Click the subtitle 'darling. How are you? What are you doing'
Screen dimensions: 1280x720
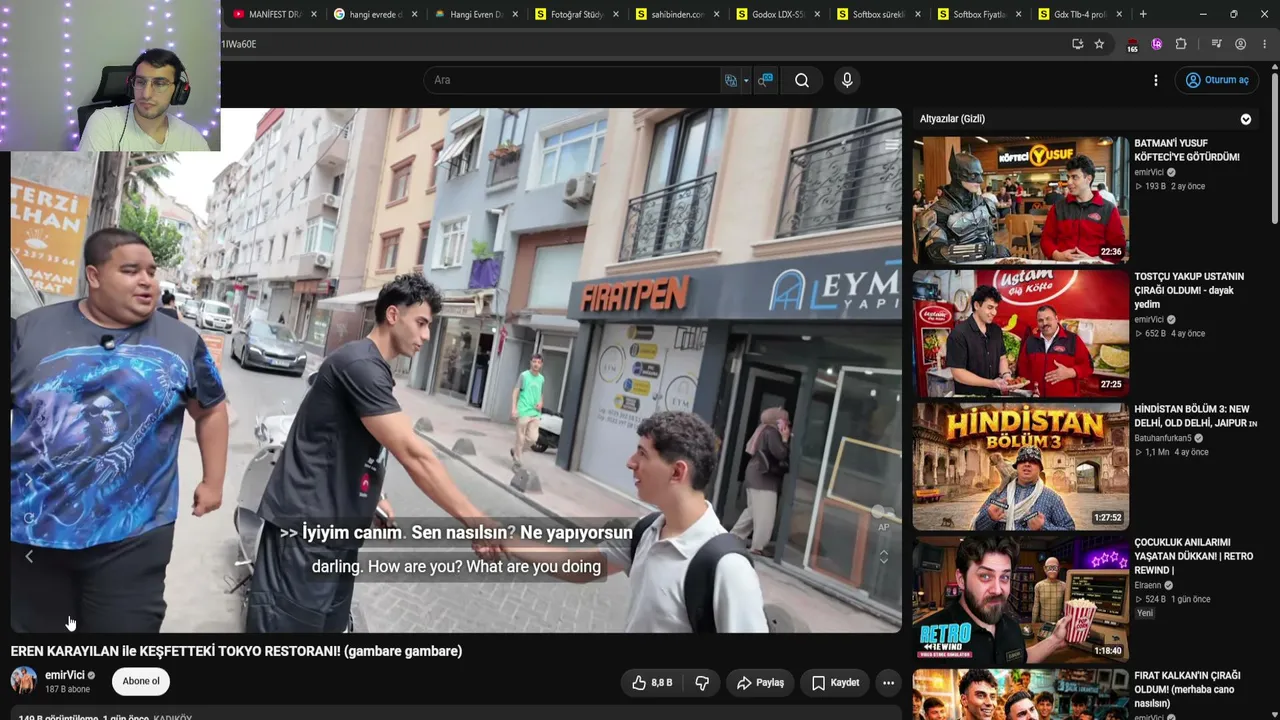456,566
